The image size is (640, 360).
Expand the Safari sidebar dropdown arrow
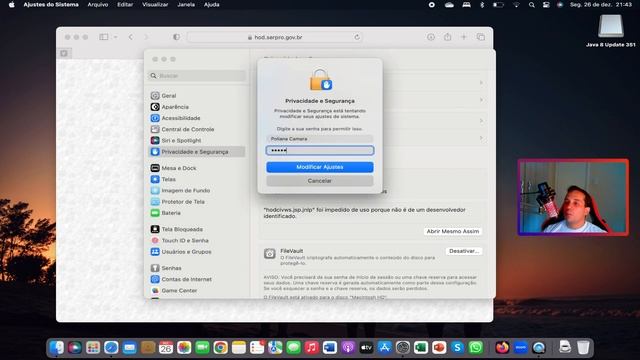[x=116, y=37]
